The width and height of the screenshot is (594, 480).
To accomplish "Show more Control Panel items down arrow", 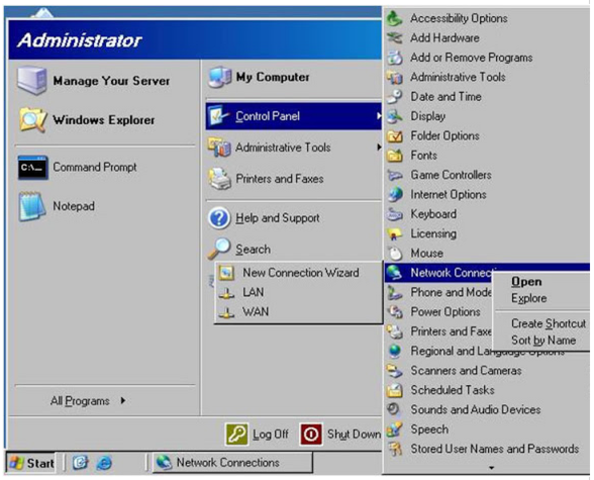I will pos(491,468).
